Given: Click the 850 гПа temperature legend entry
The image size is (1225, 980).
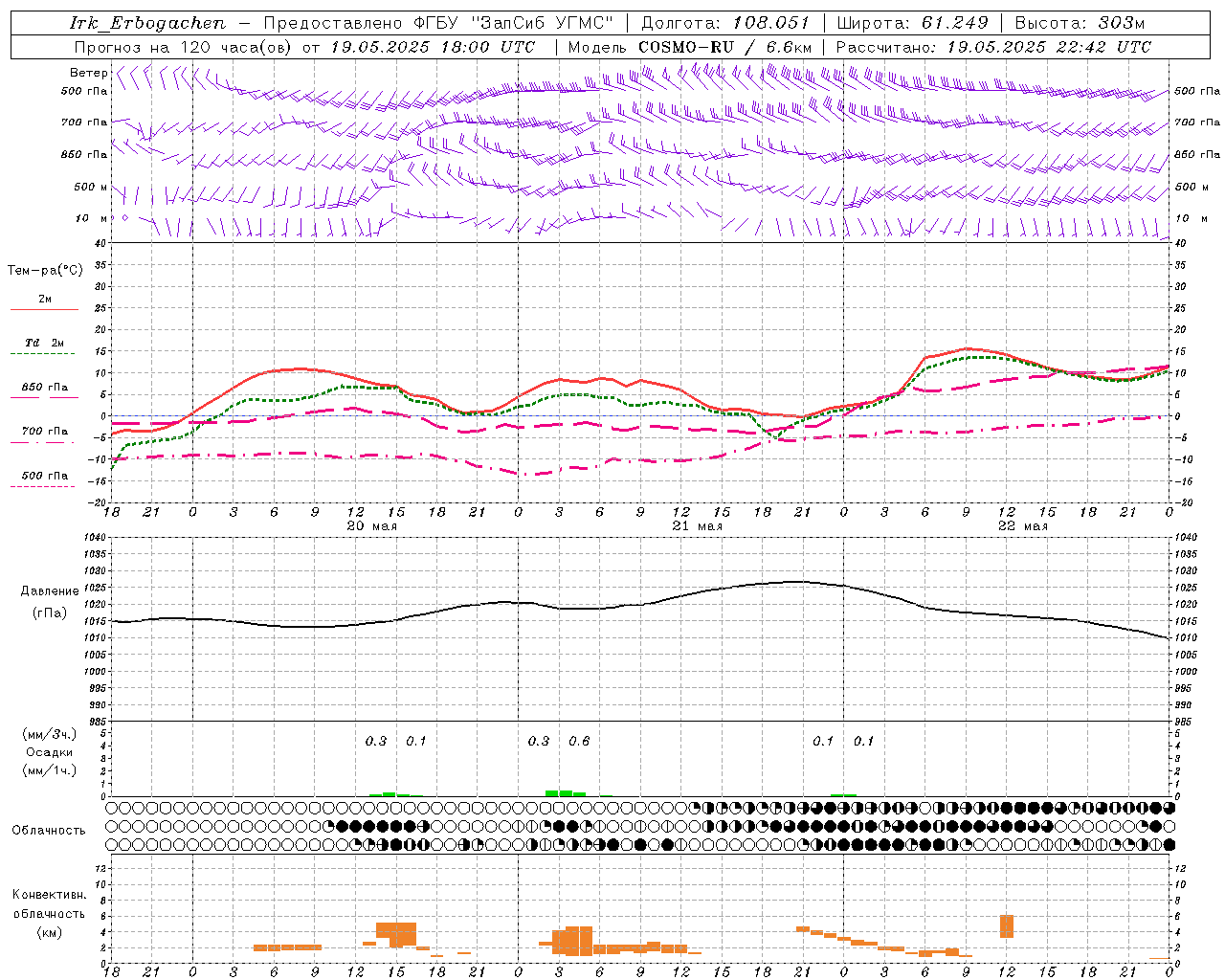Looking at the screenshot, I should point(45,387).
